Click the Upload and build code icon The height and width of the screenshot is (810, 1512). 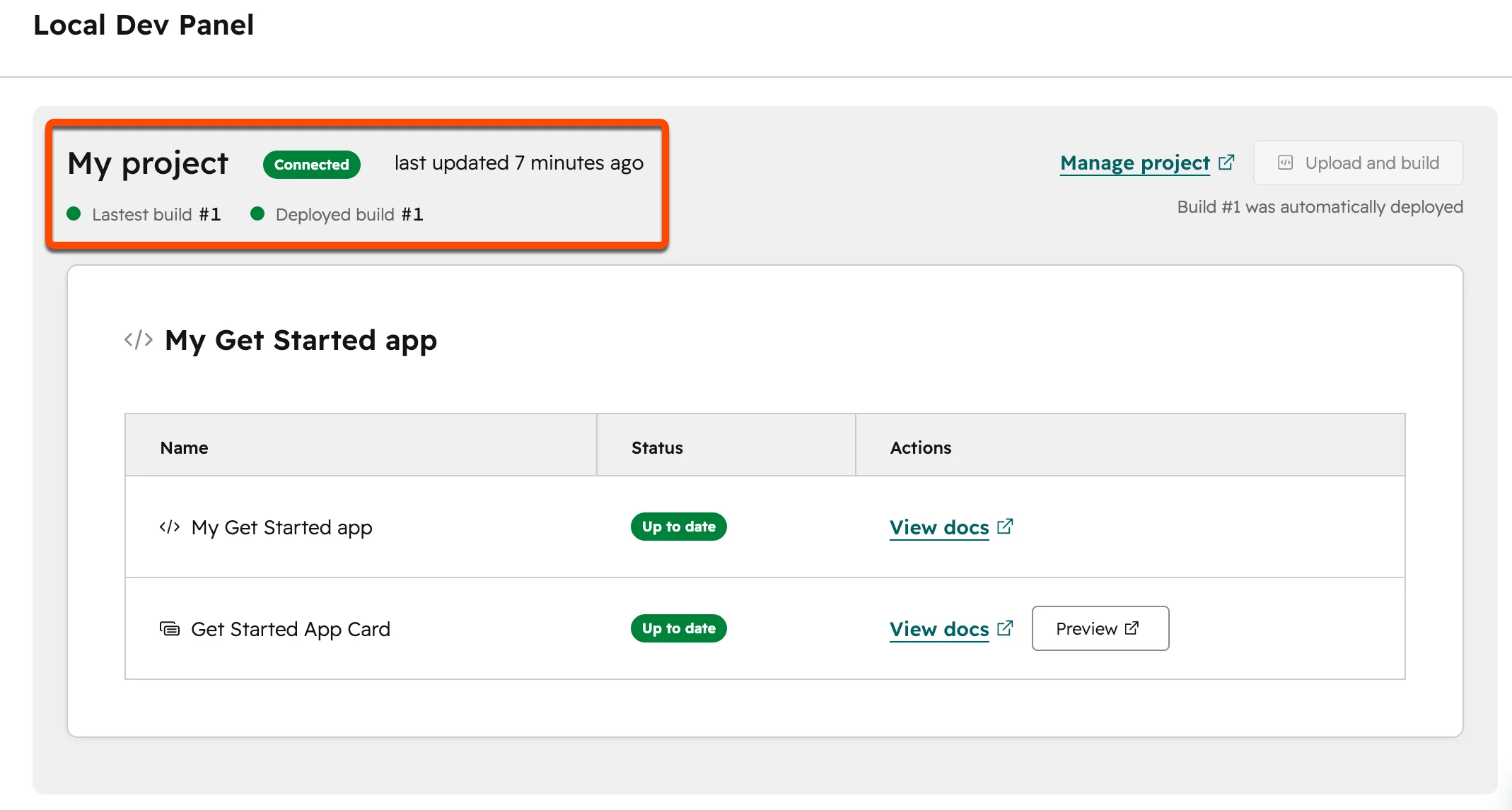(x=1285, y=163)
